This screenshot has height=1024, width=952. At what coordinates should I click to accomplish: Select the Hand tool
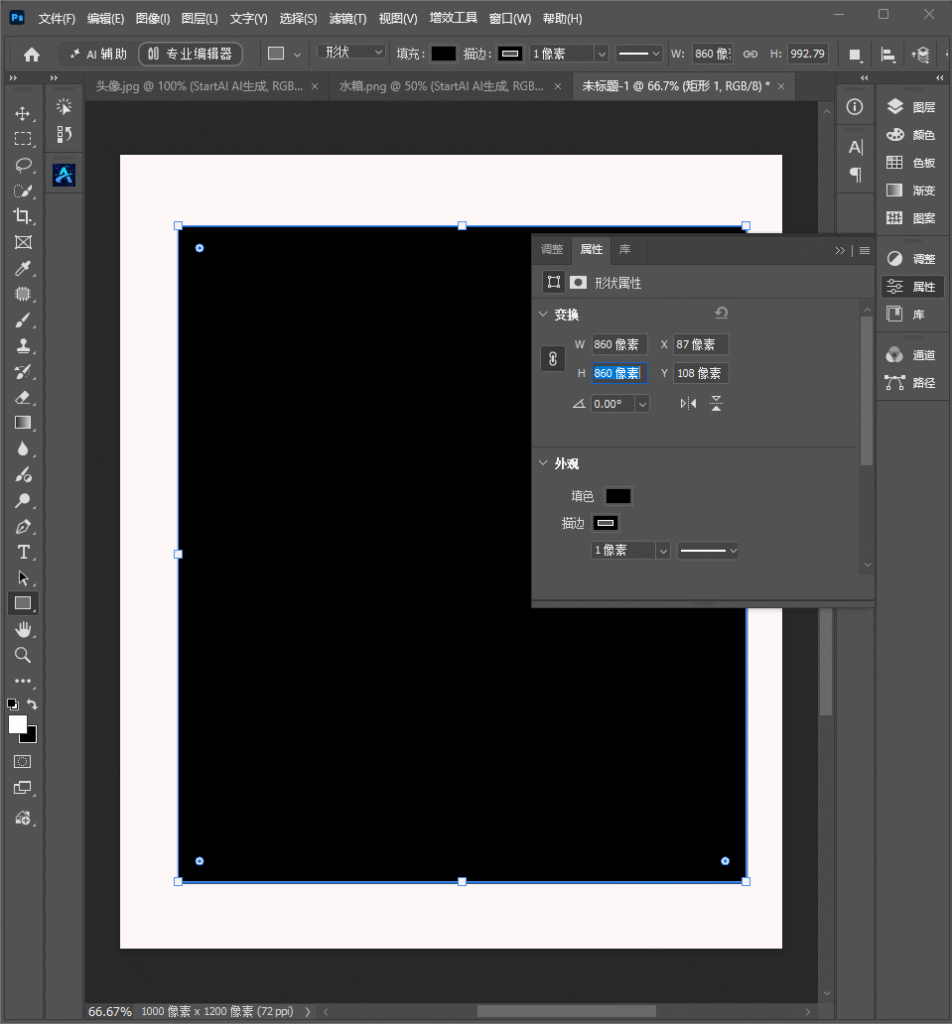coord(23,630)
